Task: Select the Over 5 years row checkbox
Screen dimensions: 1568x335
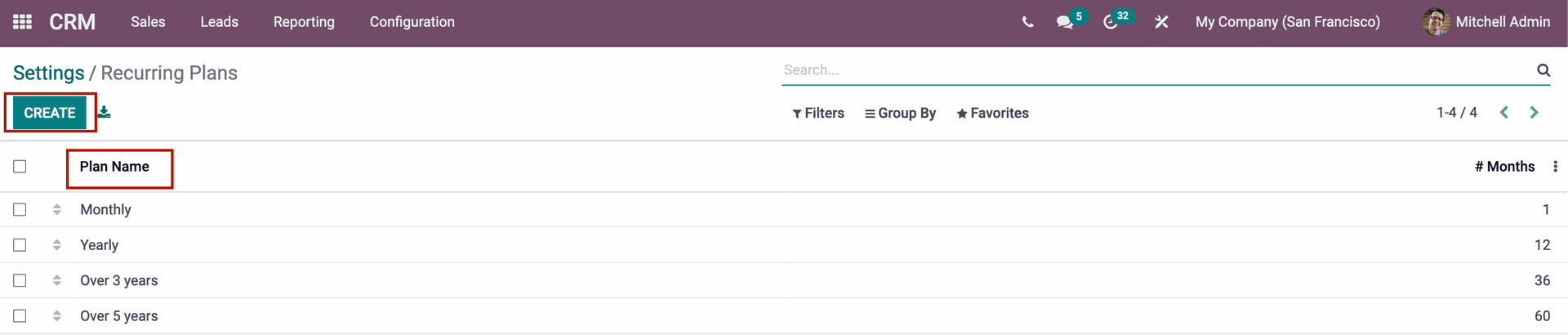Action: pyautogui.click(x=20, y=316)
